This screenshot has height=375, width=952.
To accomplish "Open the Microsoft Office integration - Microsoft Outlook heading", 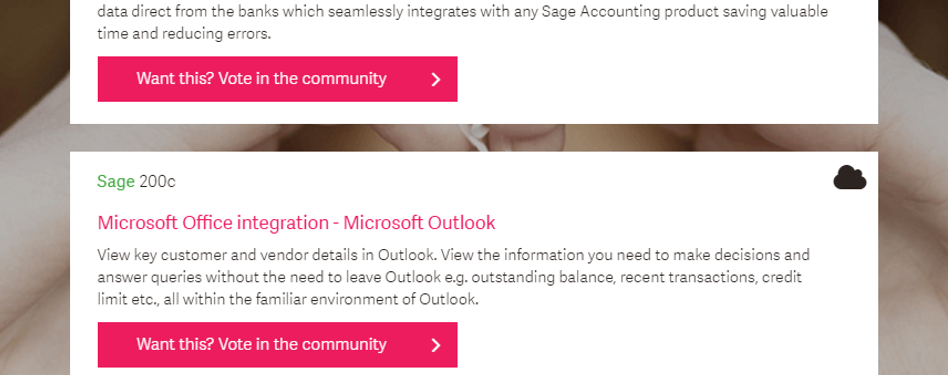I will click(x=296, y=223).
